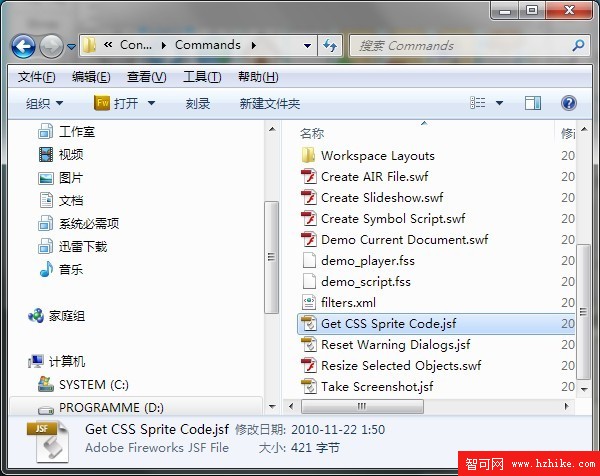
Task: Expand arrow after Commands breadcrumb
Action: coord(254,46)
